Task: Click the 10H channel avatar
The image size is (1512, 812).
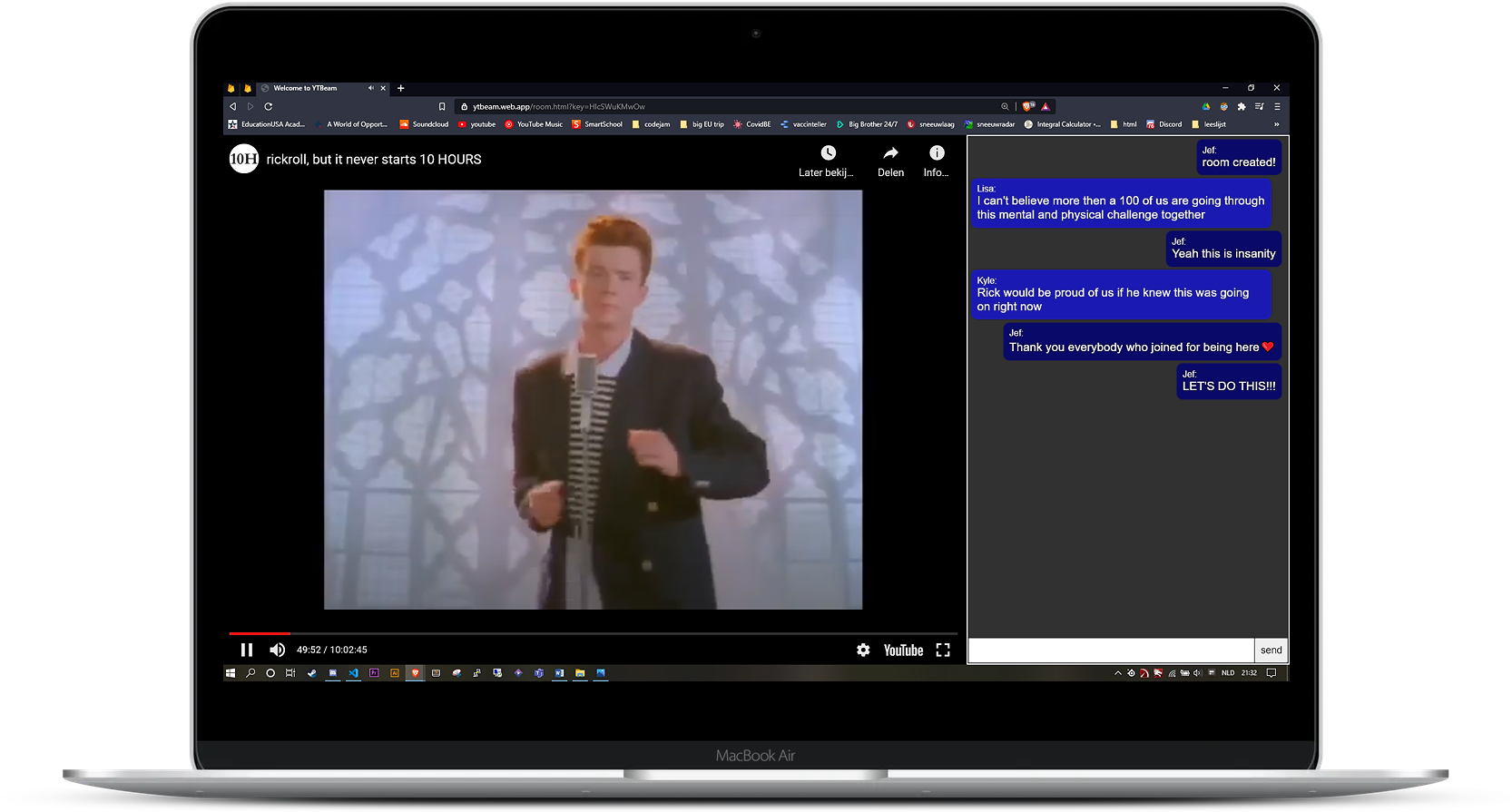Action: (x=243, y=159)
